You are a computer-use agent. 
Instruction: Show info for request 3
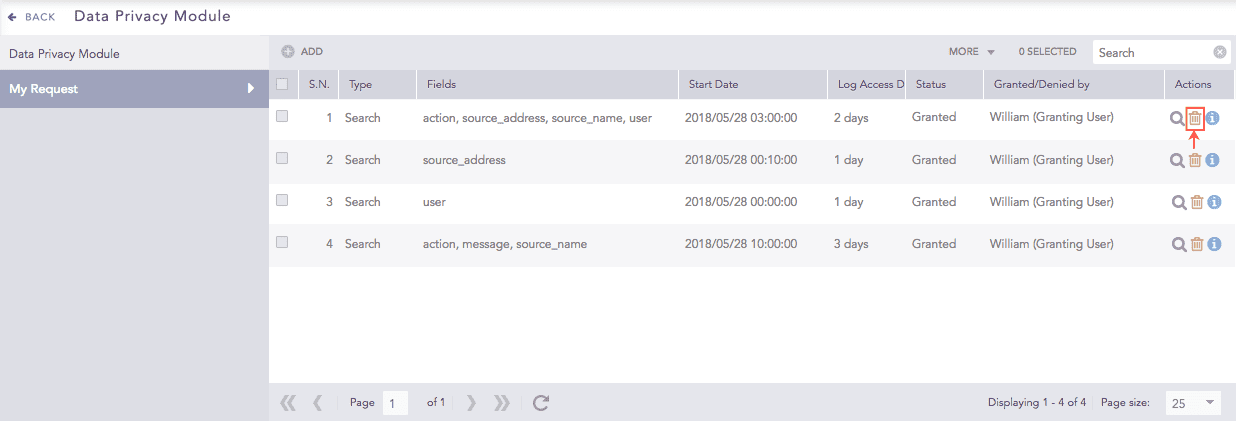[1213, 202]
